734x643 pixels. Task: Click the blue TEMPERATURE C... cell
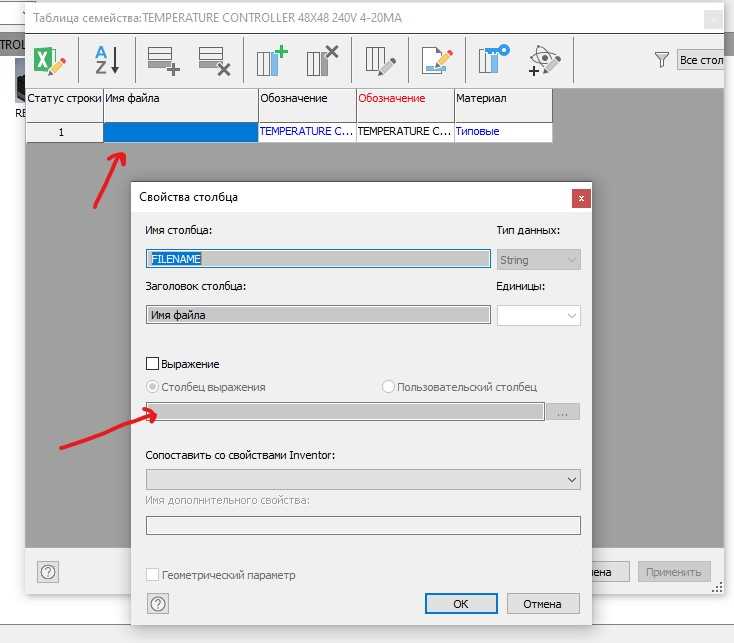point(308,132)
